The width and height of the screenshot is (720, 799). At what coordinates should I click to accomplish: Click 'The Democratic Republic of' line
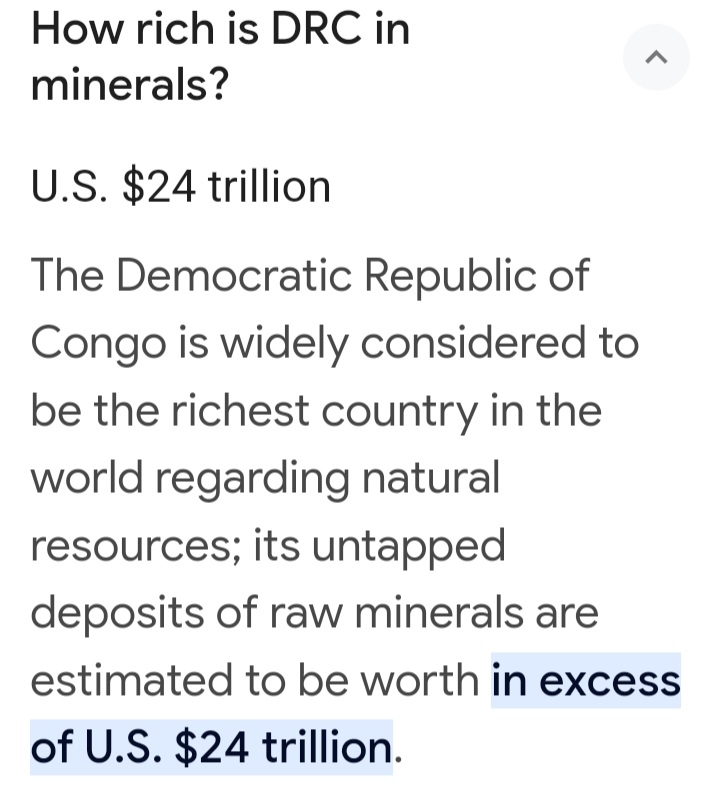point(310,276)
